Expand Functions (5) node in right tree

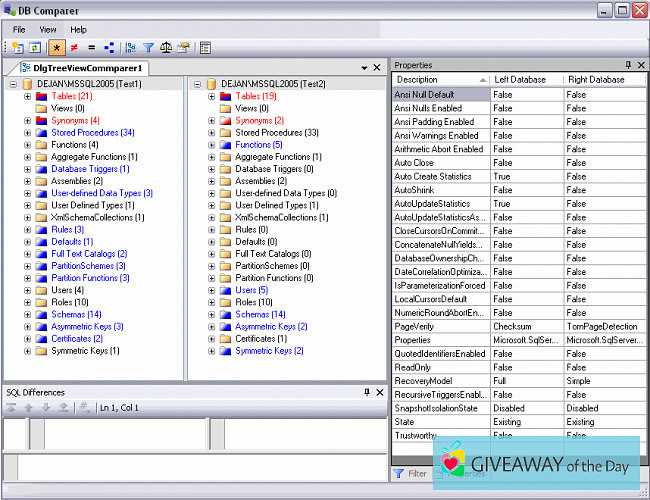click(212, 145)
